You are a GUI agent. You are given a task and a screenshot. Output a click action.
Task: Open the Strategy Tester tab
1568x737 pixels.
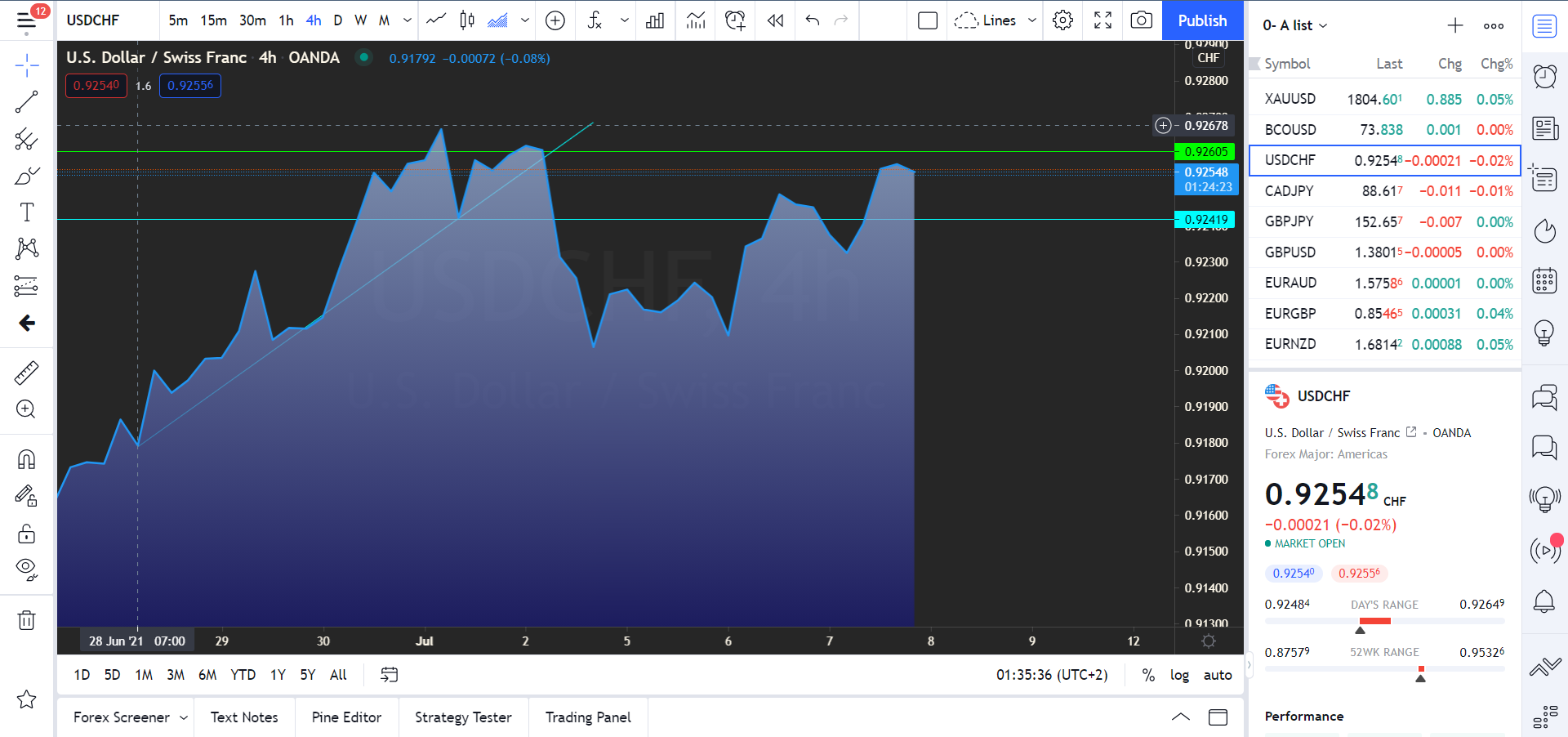coord(463,717)
